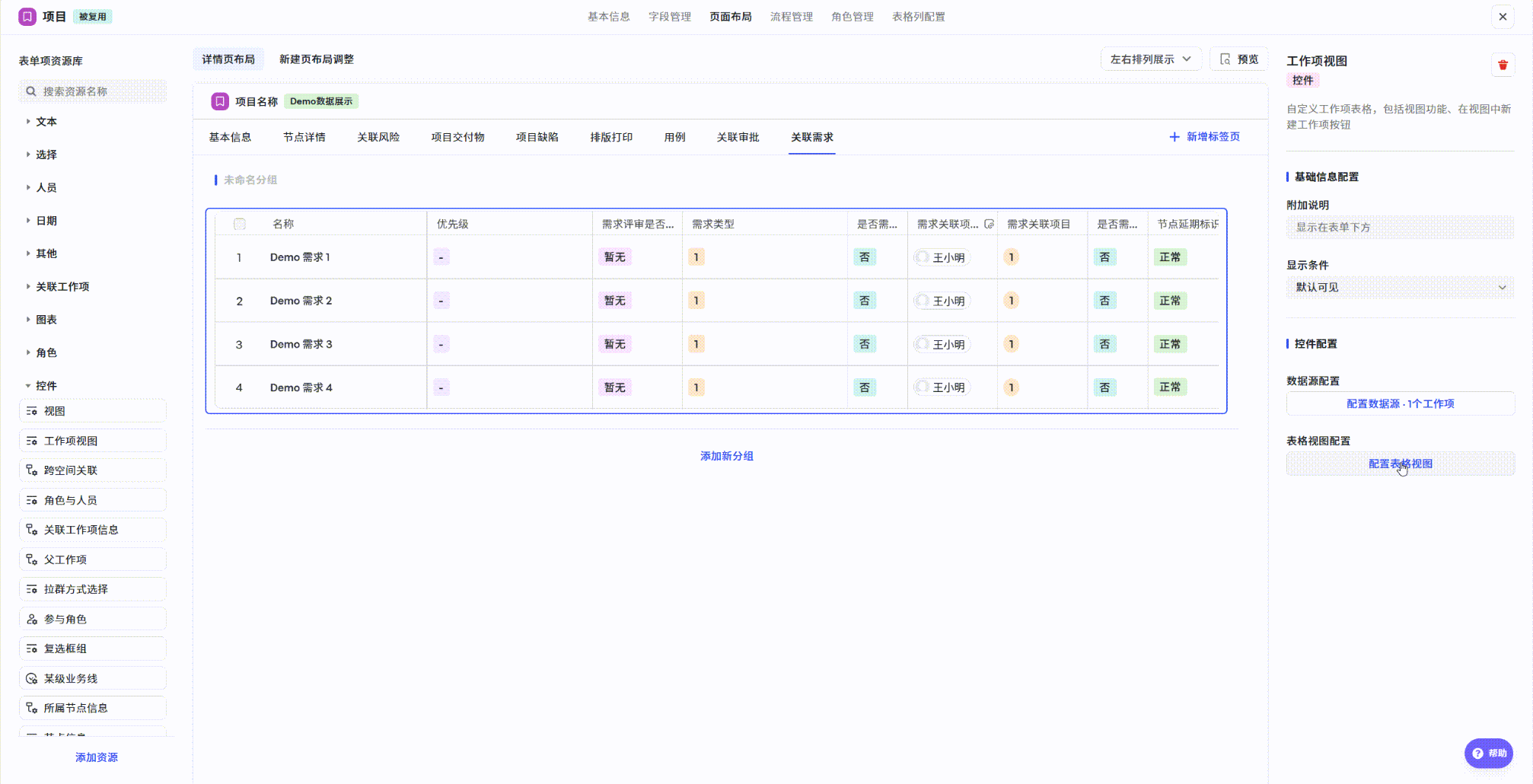Viewport: 1533px width, 784px height.
Task: Open the 节点详情 tab
Action: coord(304,137)
